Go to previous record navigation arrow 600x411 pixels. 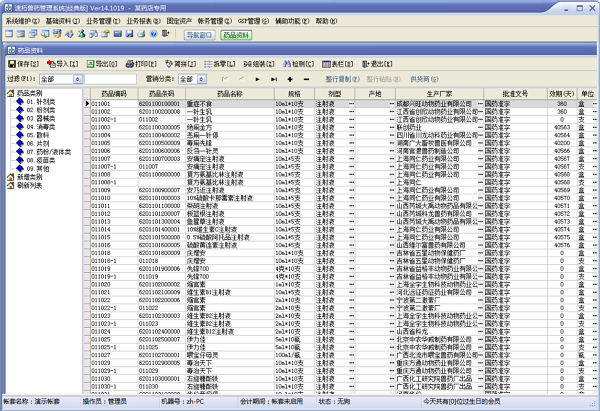[241, 79]
